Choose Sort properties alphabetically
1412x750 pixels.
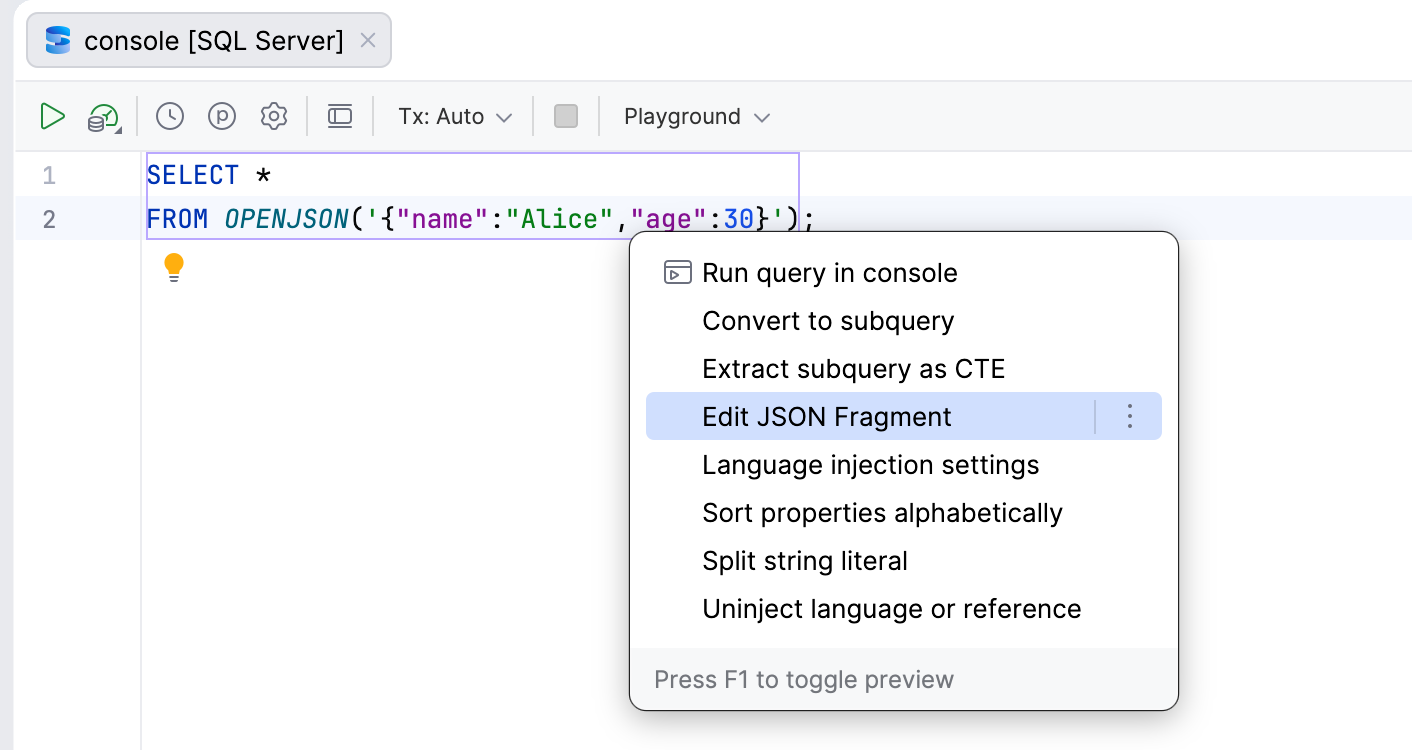tap(904, 513)
